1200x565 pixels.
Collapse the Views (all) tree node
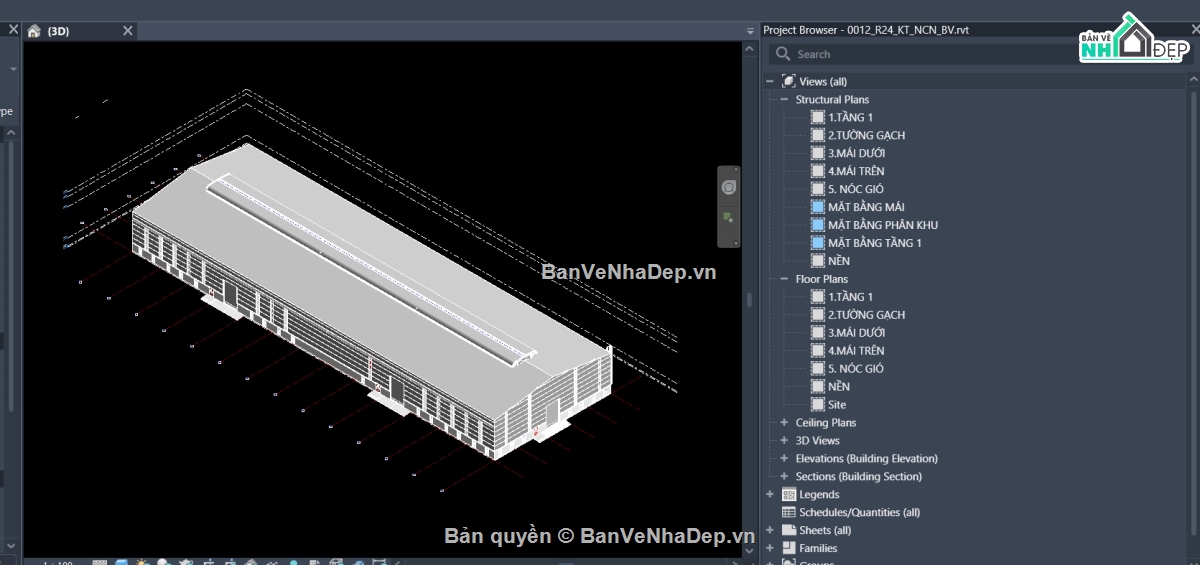click(x=770, y=82)
